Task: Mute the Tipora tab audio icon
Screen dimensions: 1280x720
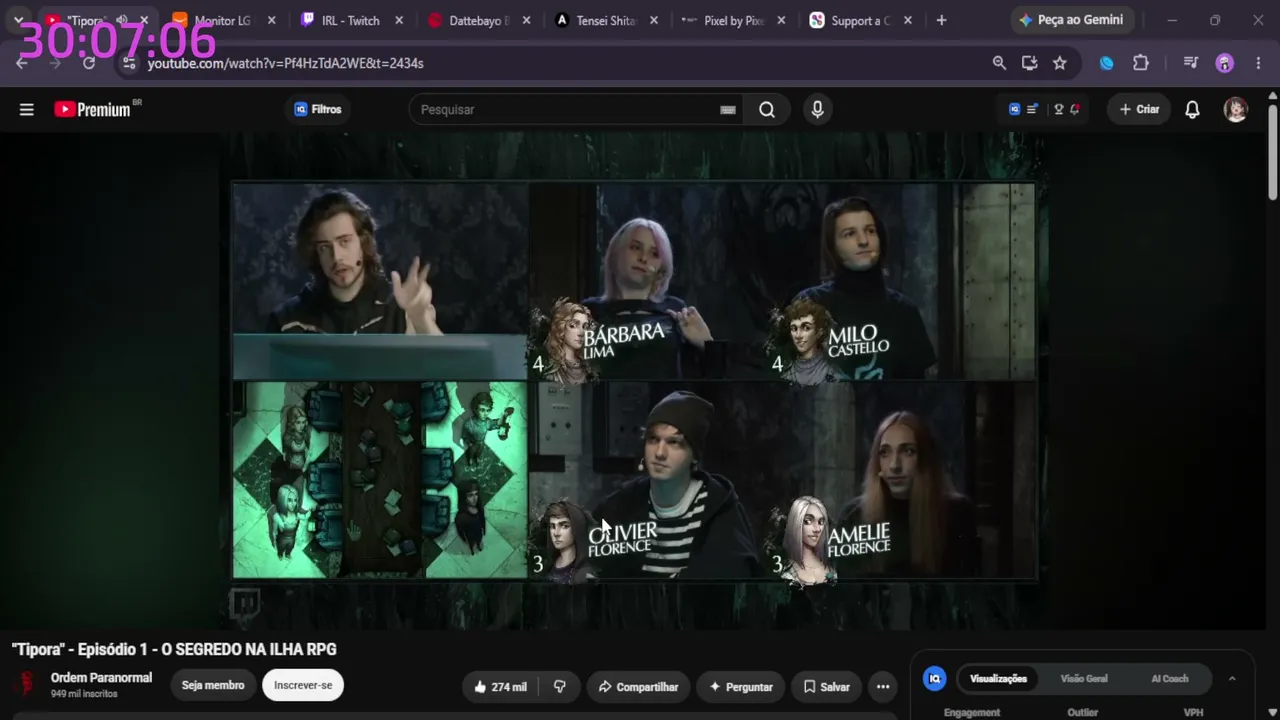Action: tap(122, 20)
